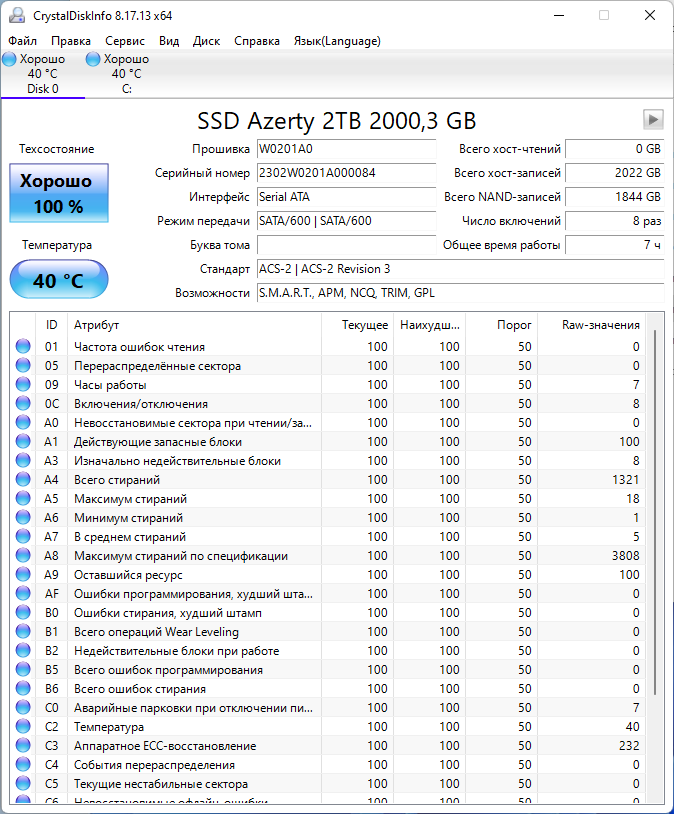Click raw value 3808
The height and width of the screenshot is (814, 674).
tap(625, 556)
